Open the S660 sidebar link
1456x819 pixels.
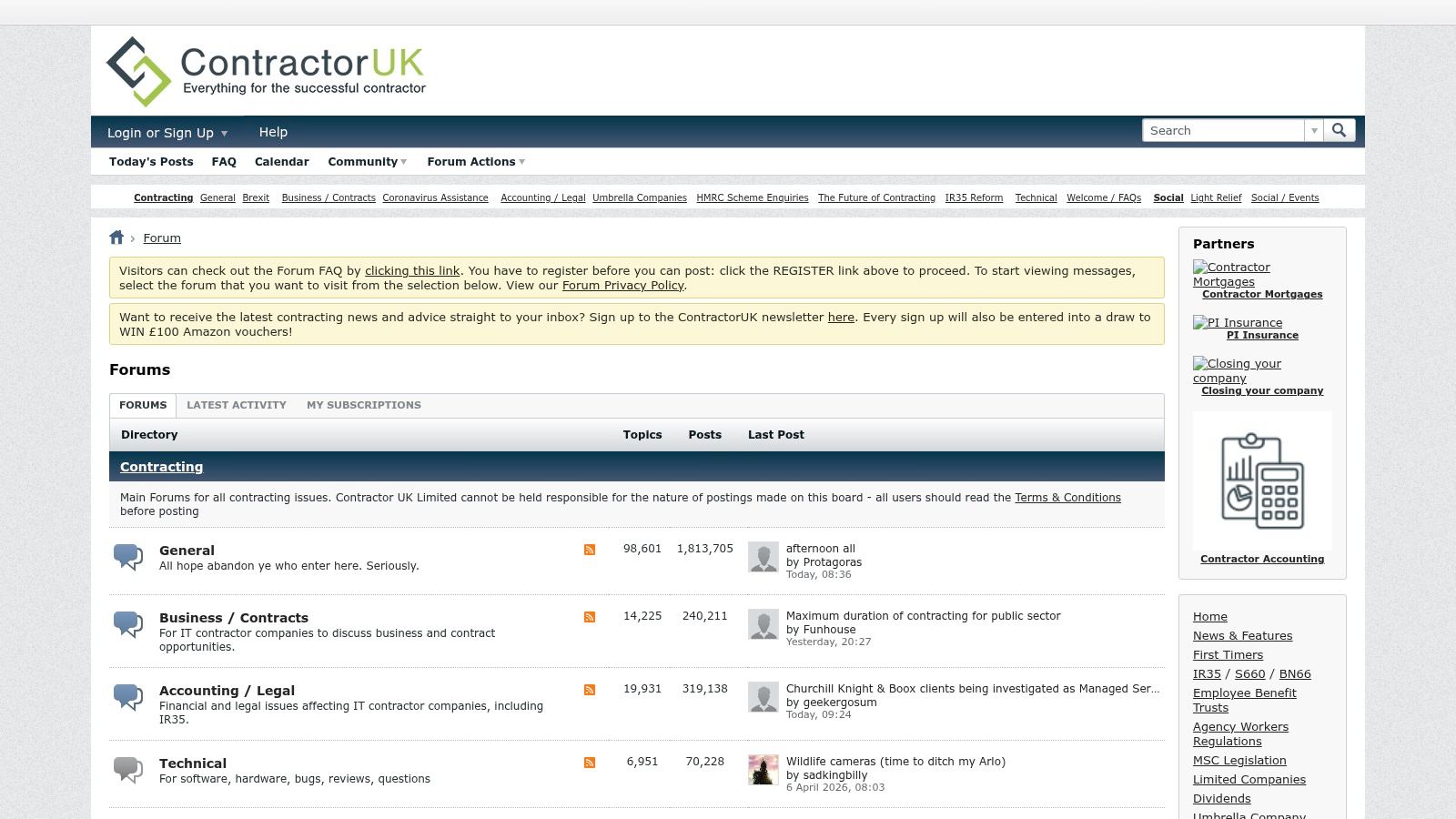[1249, 674]
